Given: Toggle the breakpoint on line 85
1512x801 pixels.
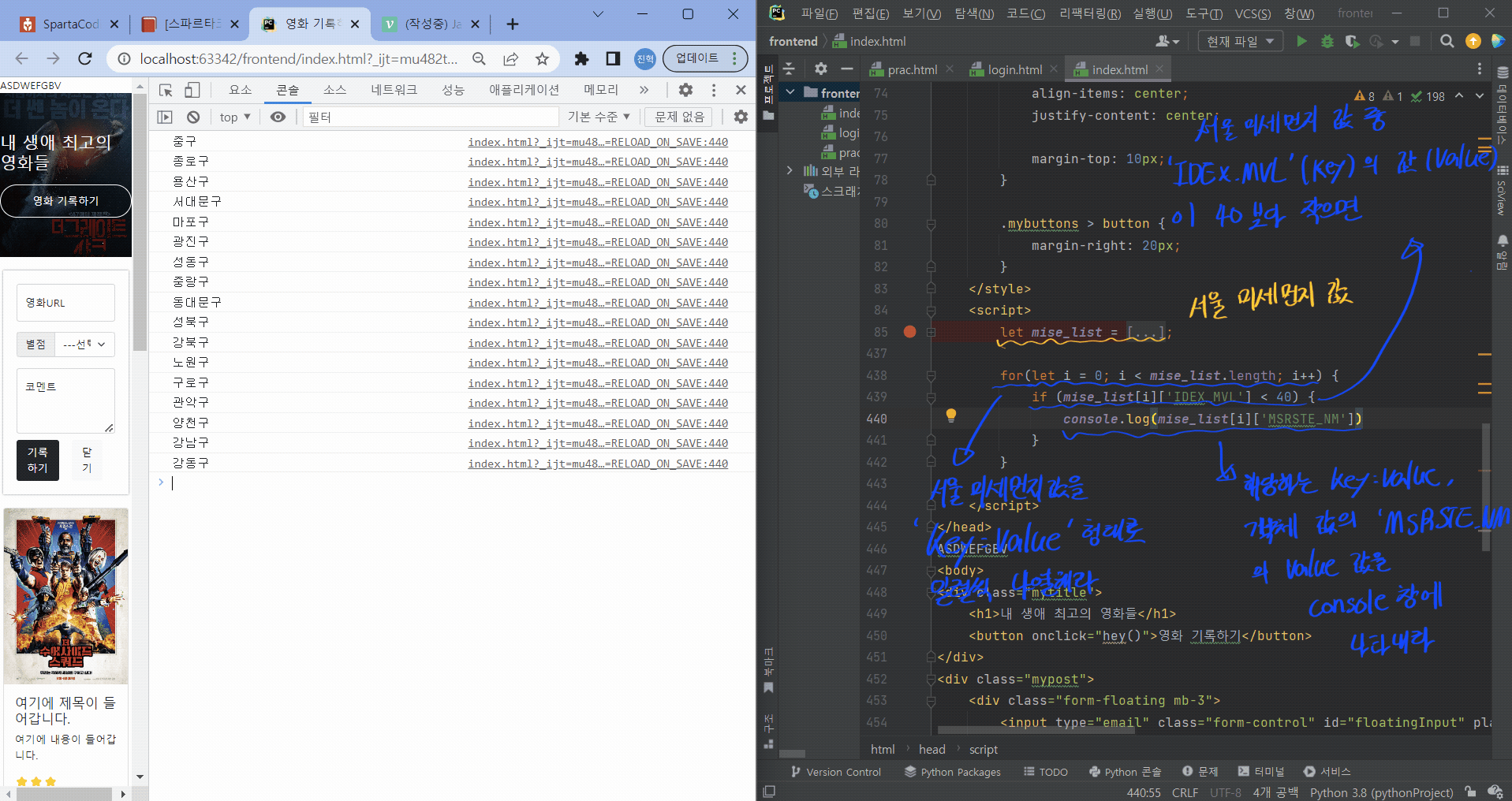Looking at the screenshot, I should tap(909, 332).
